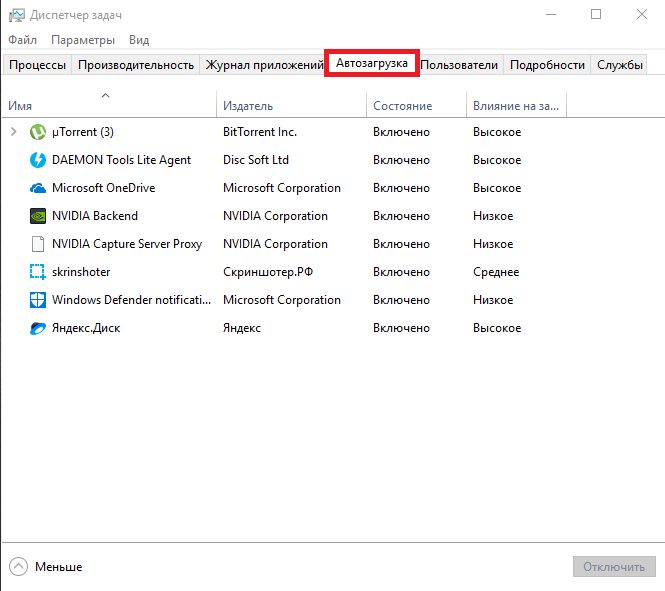The image size is (665, 591).
Task: Click the NVIDIA Capture Server Proxy file icon
Action: (38, 244)
